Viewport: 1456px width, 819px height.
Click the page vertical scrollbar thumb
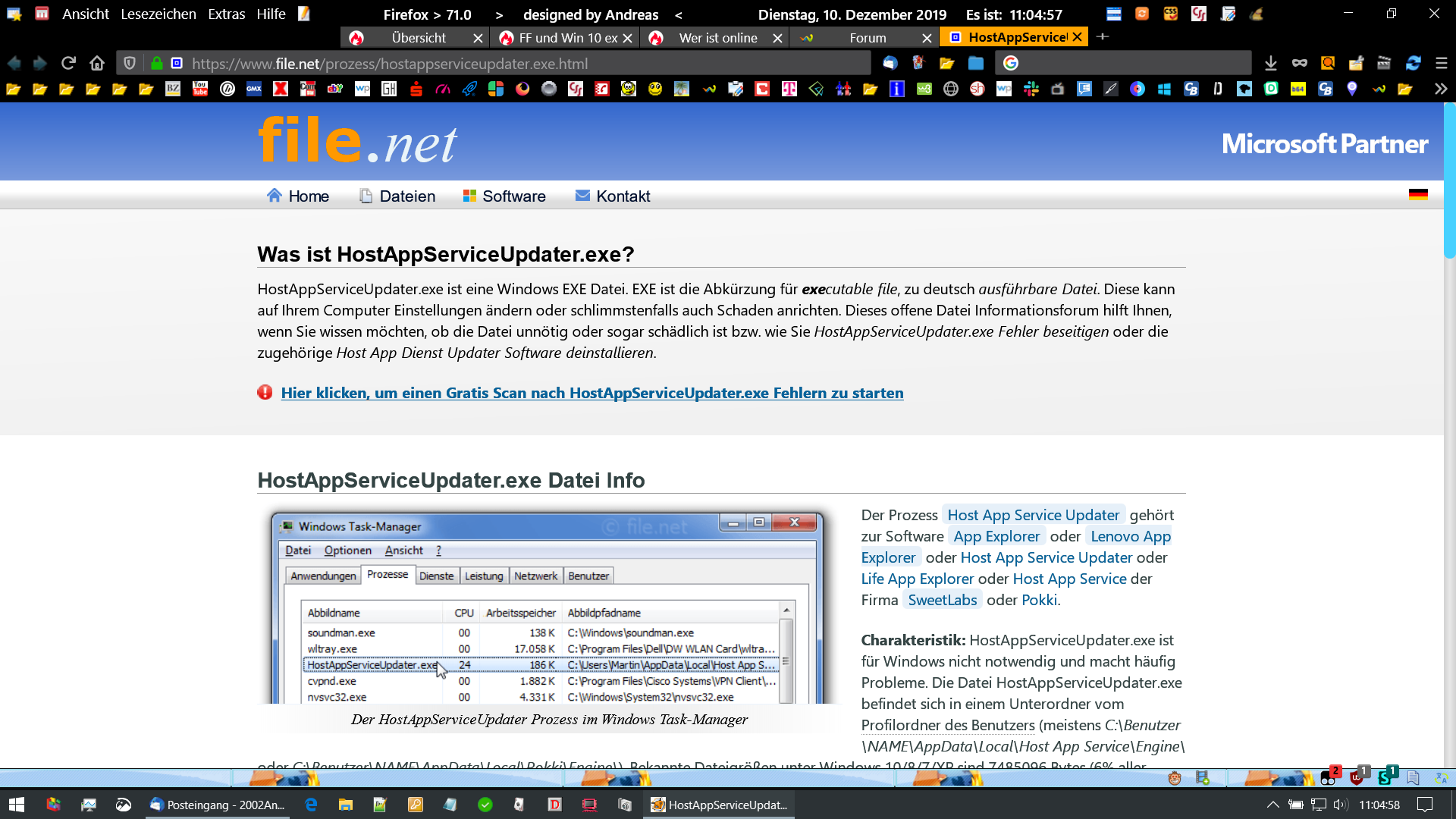tap(1449, 182)
